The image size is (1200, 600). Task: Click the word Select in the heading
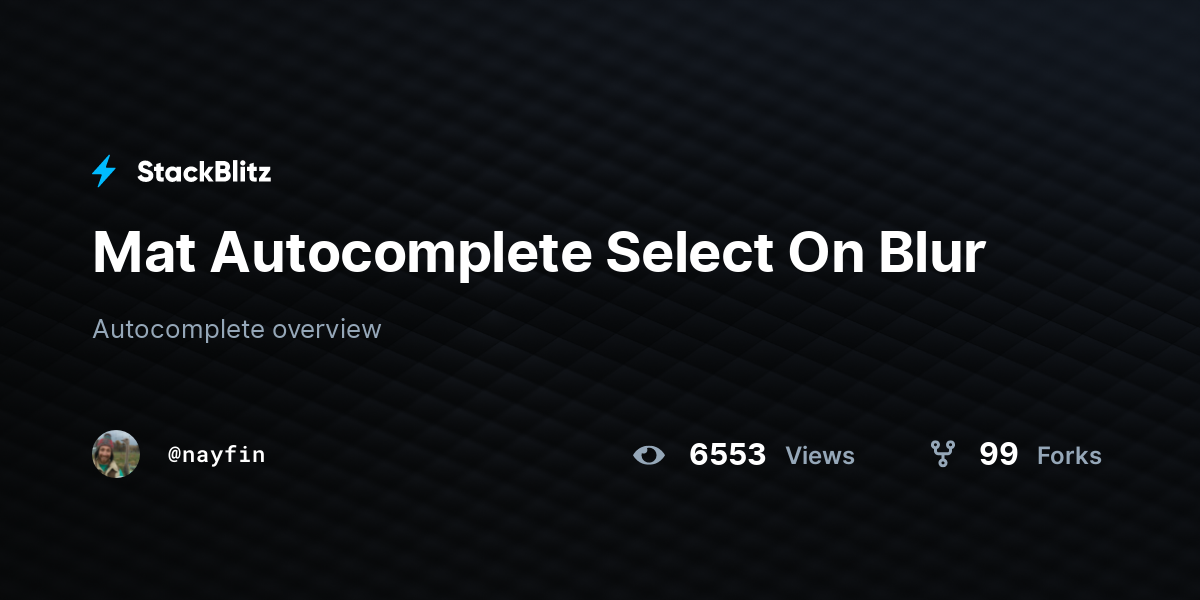tap(689, 254)
